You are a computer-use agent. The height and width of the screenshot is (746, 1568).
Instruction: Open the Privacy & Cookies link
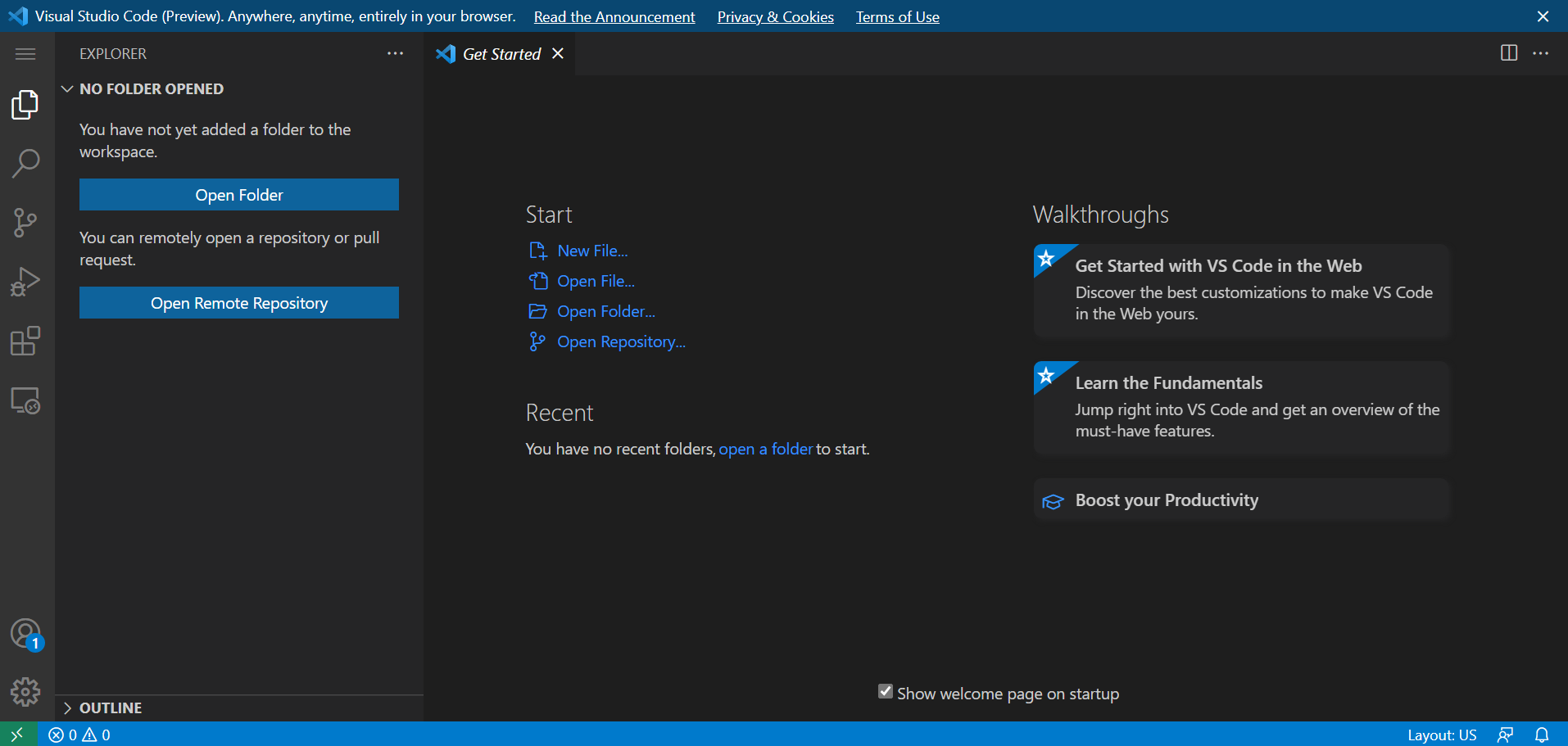click(776, 17)
